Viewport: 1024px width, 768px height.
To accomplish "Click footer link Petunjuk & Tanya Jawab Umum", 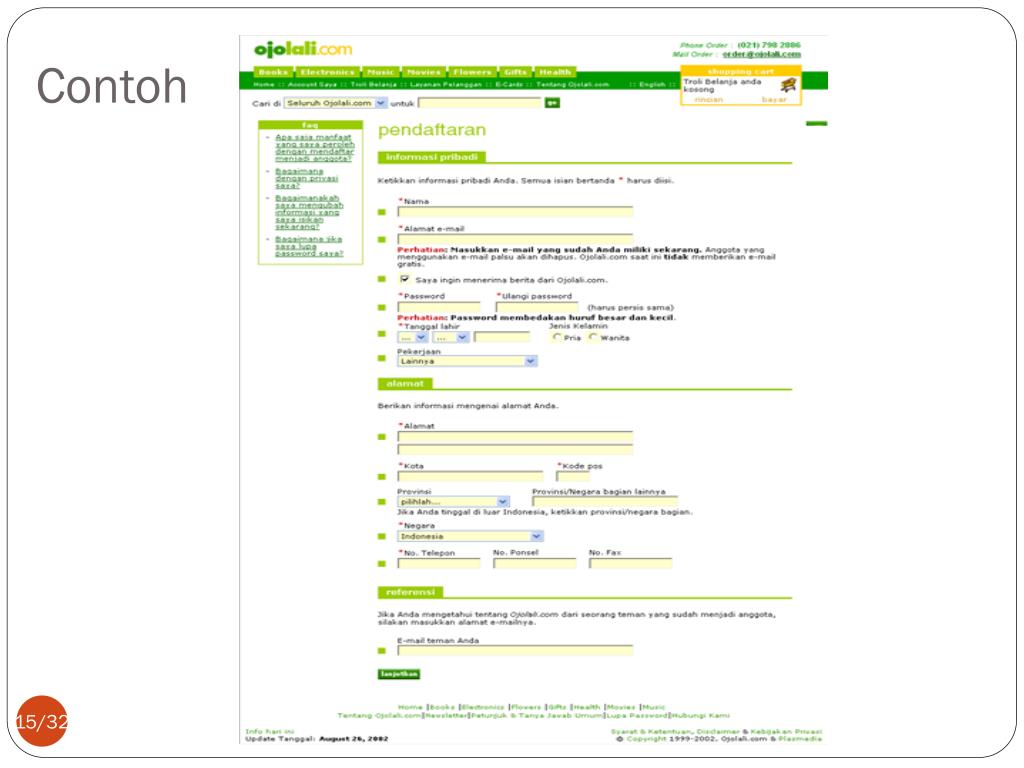I will coord(537,716).
